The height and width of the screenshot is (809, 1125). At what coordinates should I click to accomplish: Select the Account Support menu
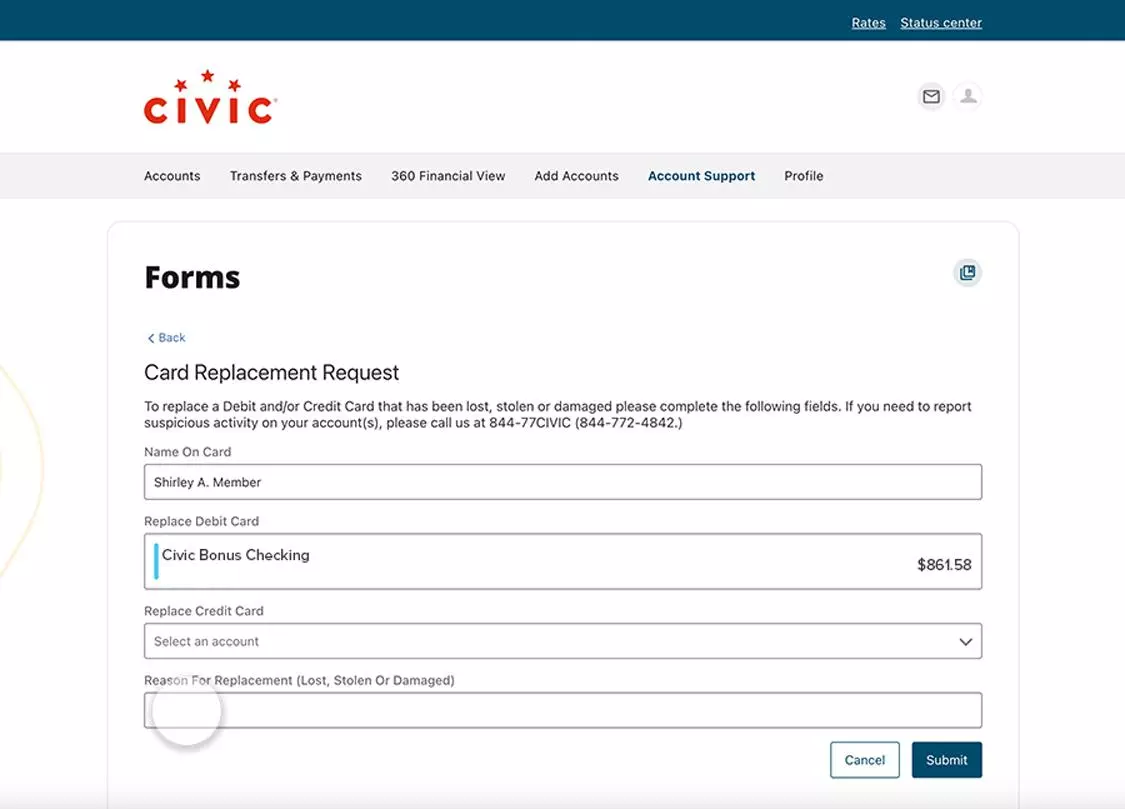coord(701,176)
